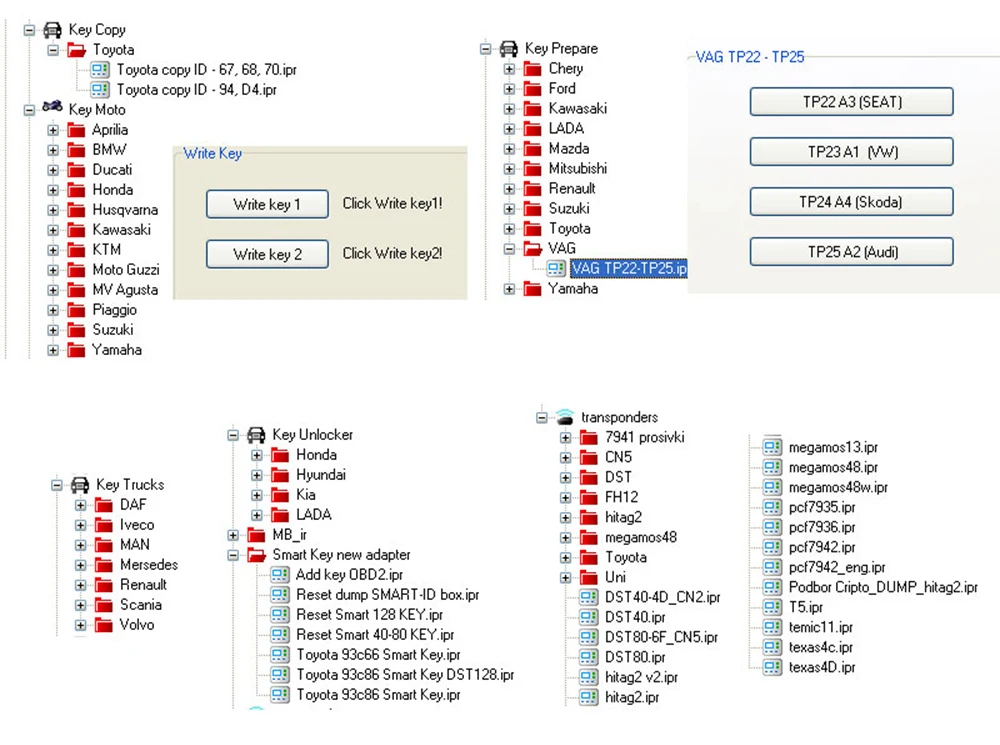Screen dimensions: 1000x745
Task: Select the Hyundai item in Key Unlocker
Action: (x=321, y=475)
